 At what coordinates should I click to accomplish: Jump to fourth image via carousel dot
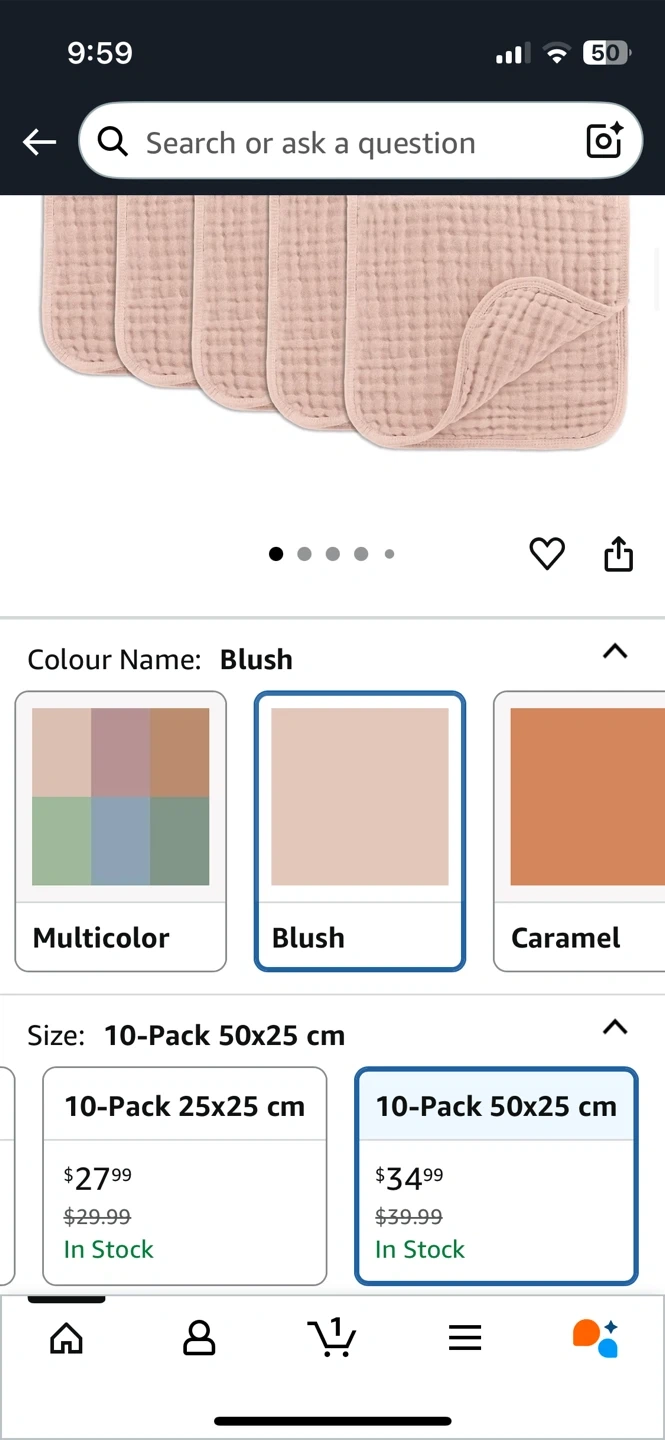361,554
